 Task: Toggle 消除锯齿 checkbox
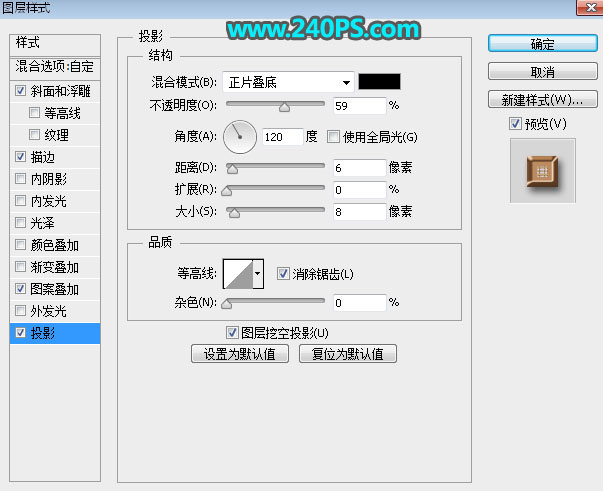coord(284,274)
